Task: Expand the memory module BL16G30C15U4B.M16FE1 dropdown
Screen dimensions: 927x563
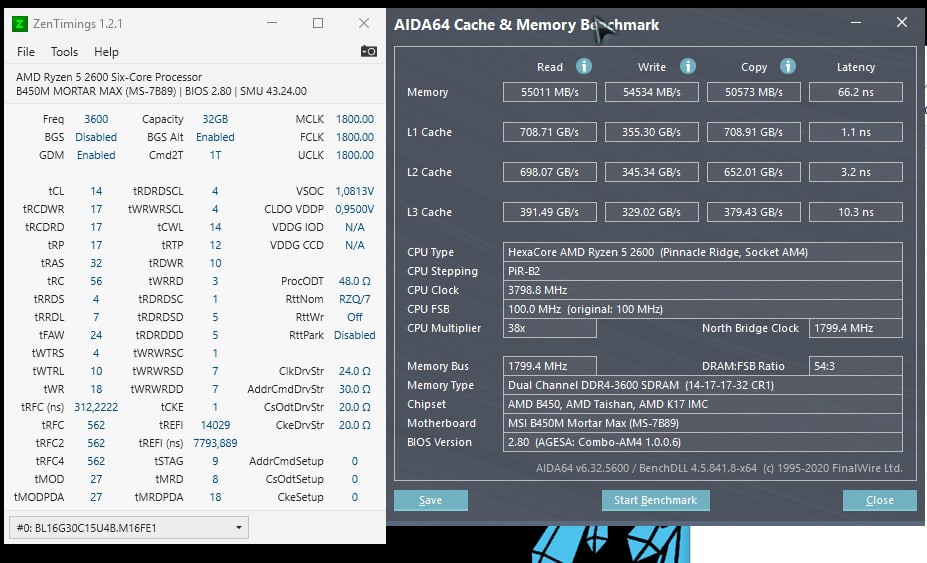Action: point(129,528)
